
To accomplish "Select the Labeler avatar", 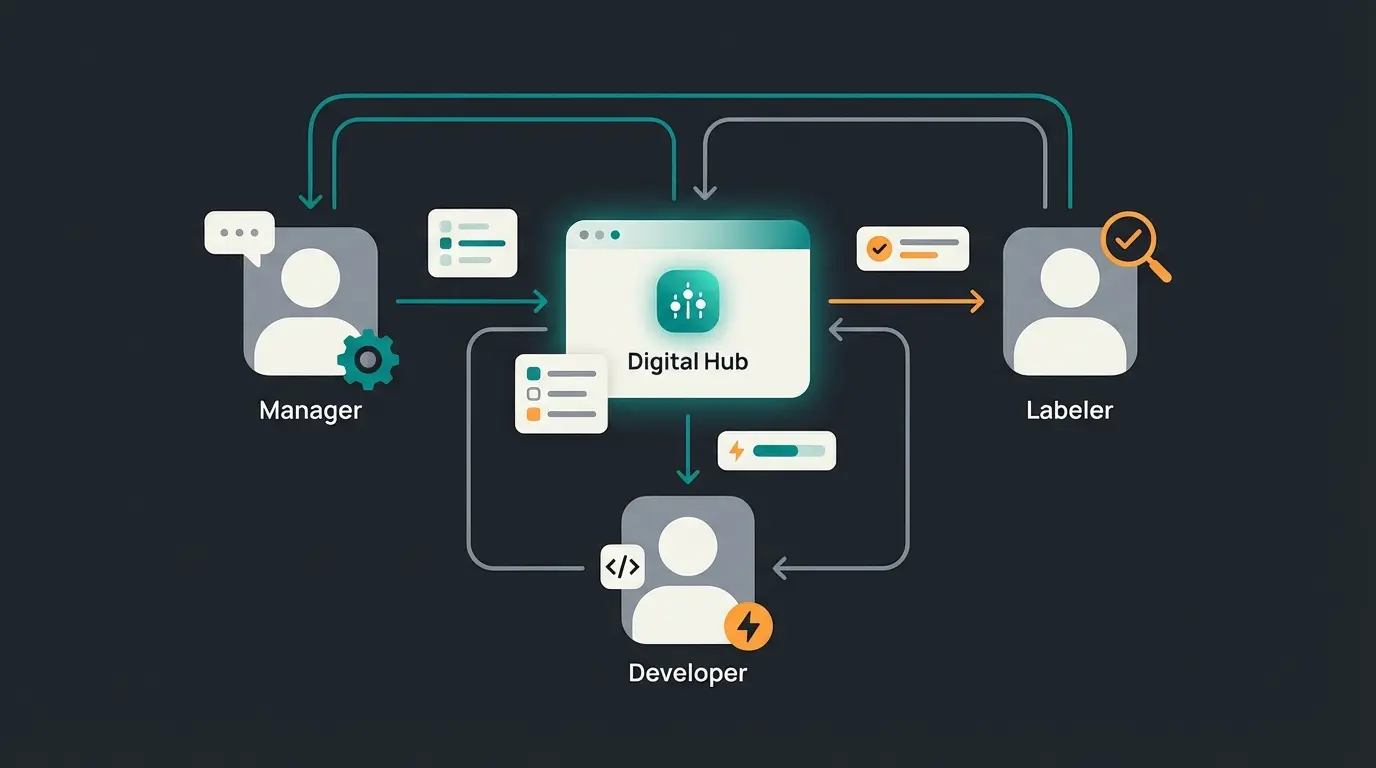I will (x=1069, y=300).
